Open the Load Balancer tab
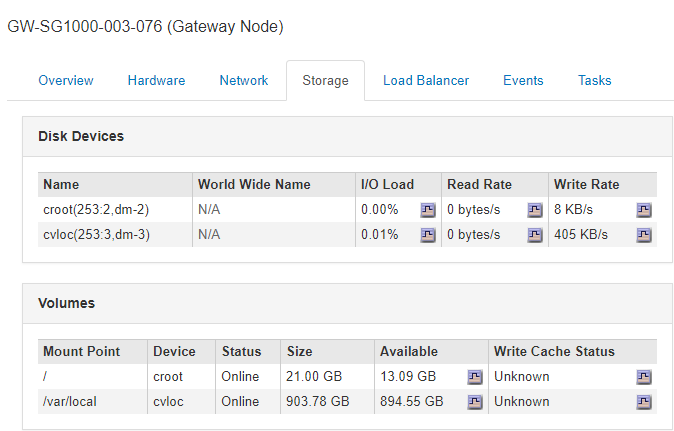The width and height of the screenshot is (674, 431). click(x=426, y=81)
